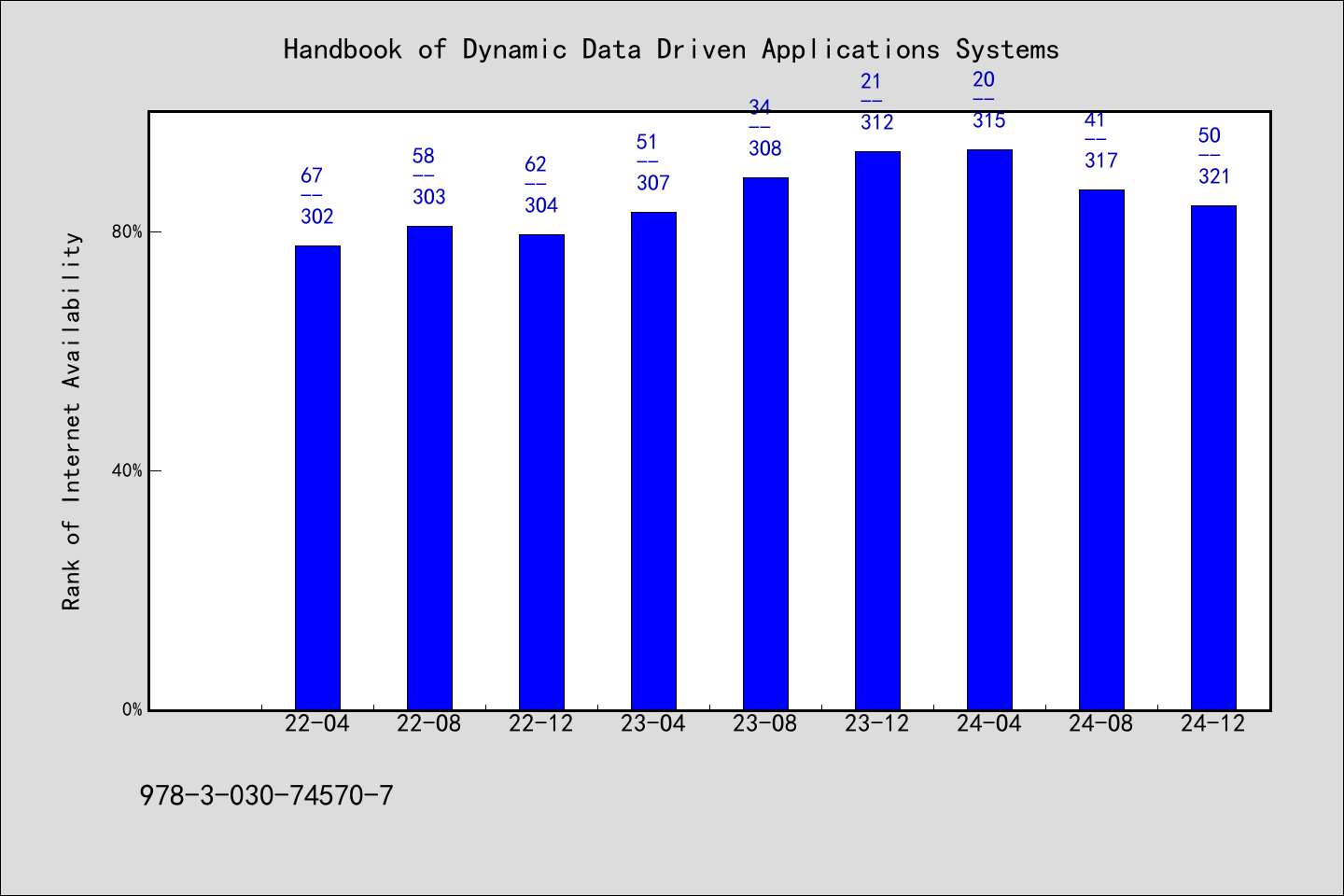Click the x-axis label 24-12

(1213, 724)
